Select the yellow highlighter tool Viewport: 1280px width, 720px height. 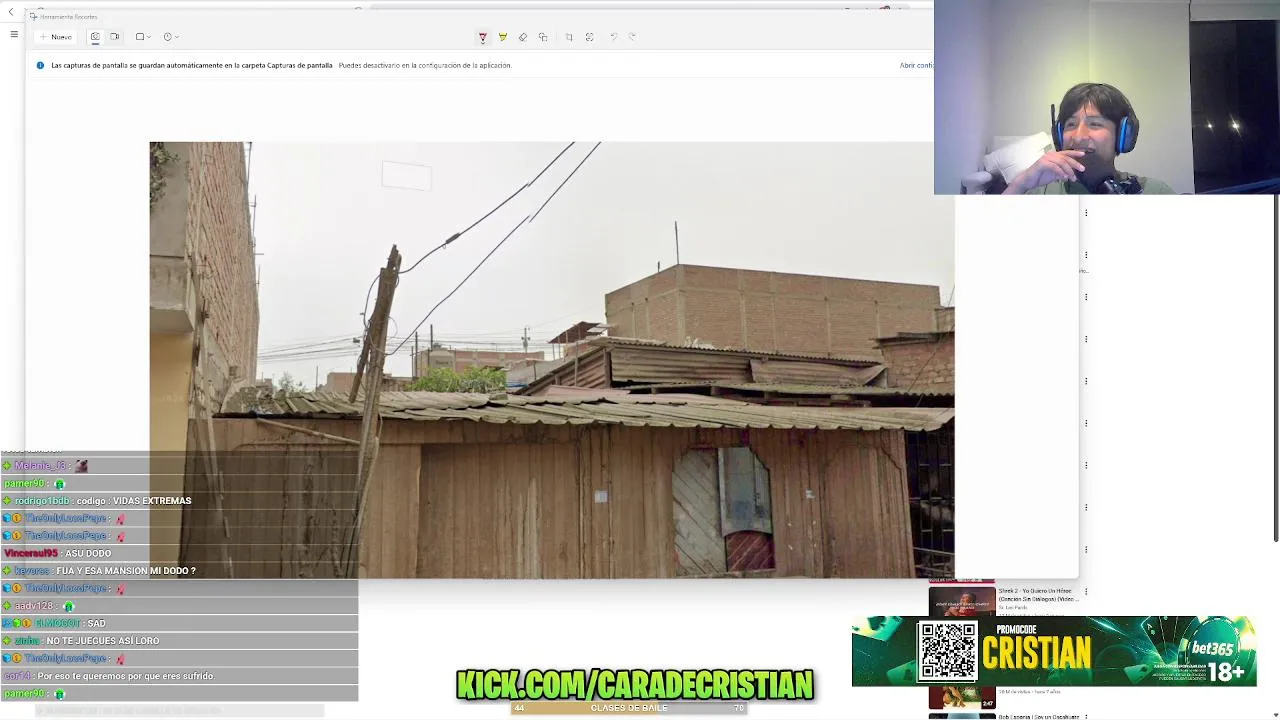click(502, 37)
